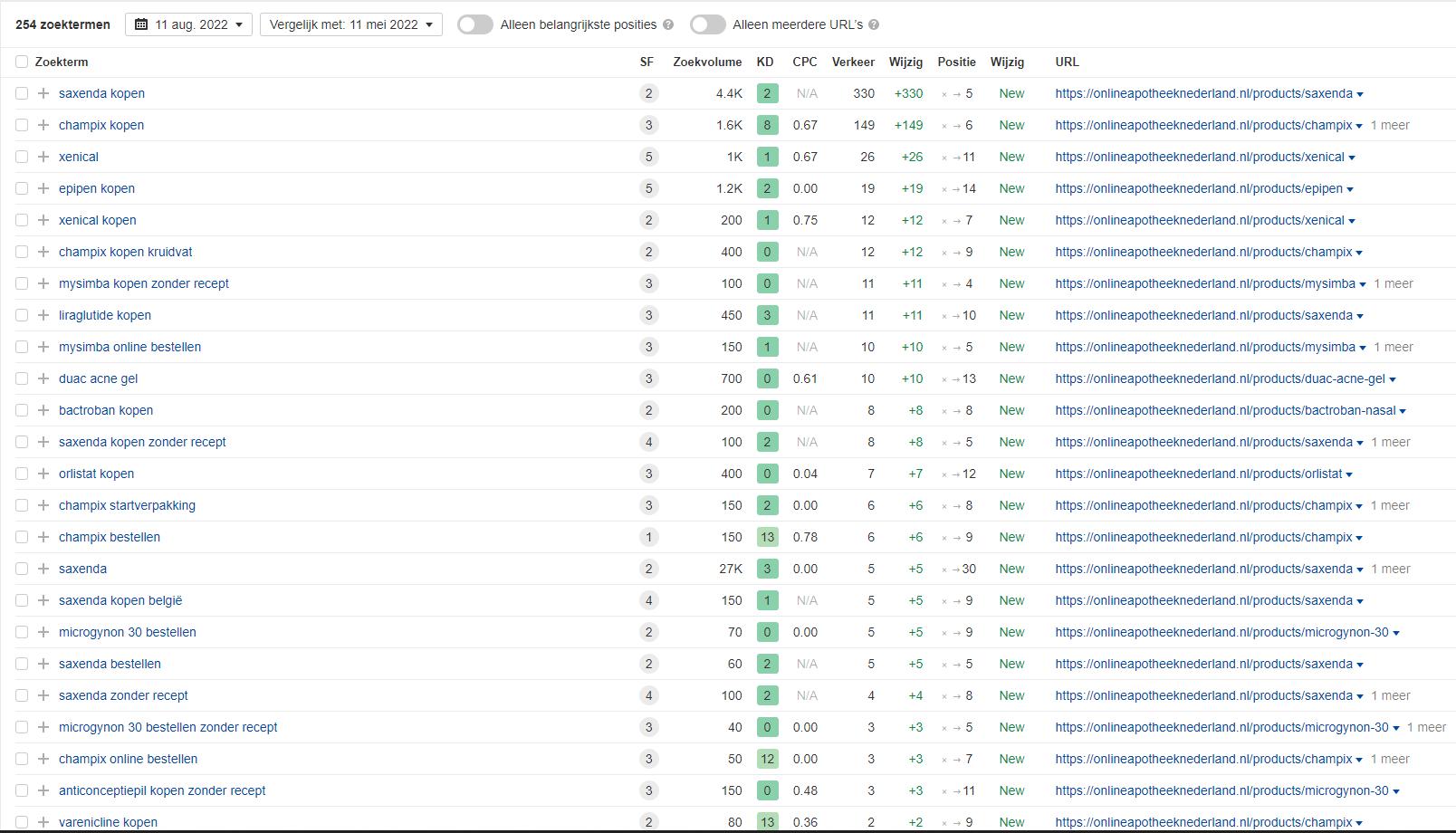1456x833 pixels.
Task: Click plus icon next to orlistat kopen
Action: 43,474
